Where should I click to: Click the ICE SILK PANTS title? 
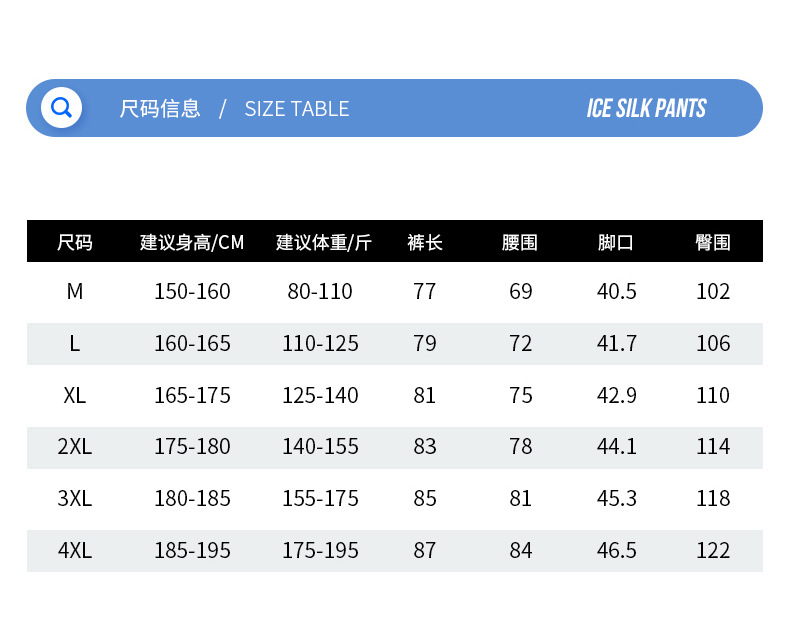click(646, 108)
